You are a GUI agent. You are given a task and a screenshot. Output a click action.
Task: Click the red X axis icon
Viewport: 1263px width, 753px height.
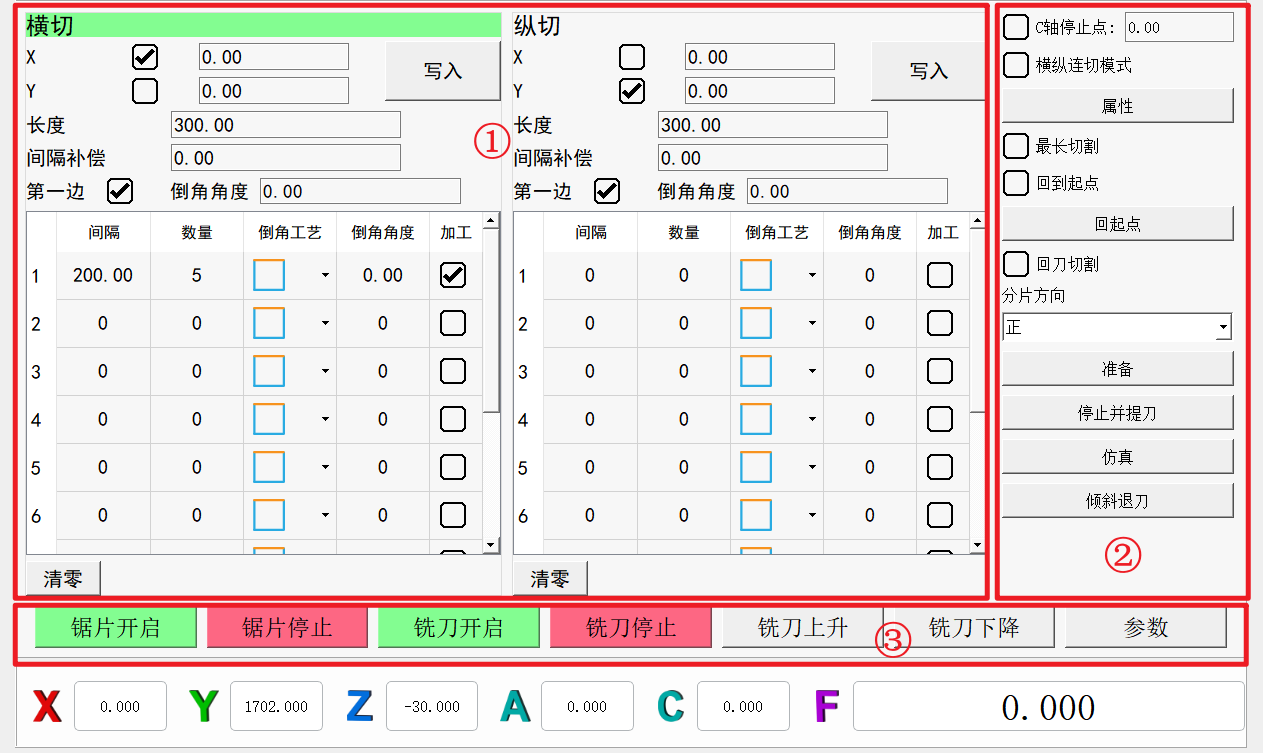[x=47, y=707]
